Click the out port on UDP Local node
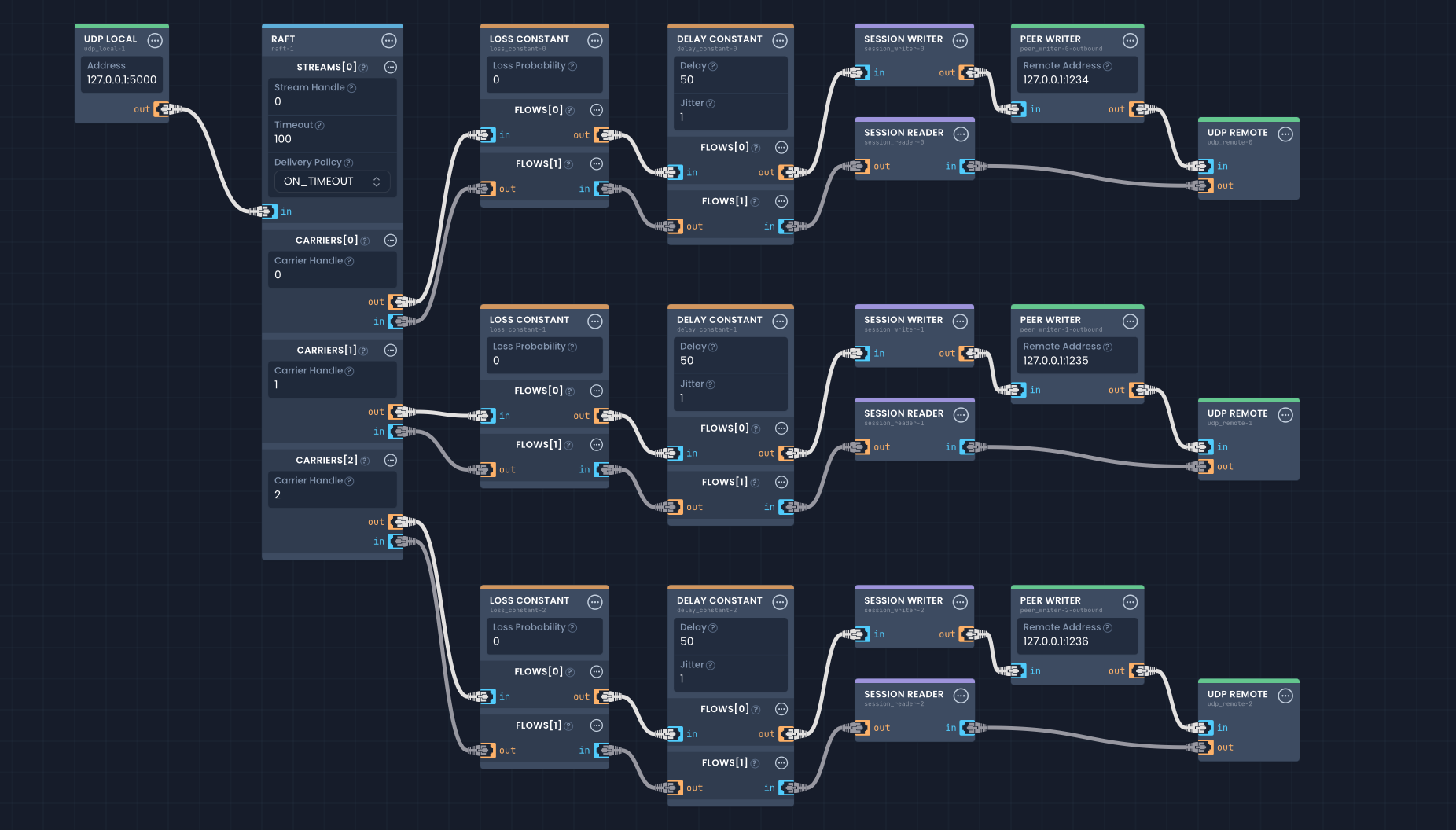The image size is (1456, 830). 162,109
